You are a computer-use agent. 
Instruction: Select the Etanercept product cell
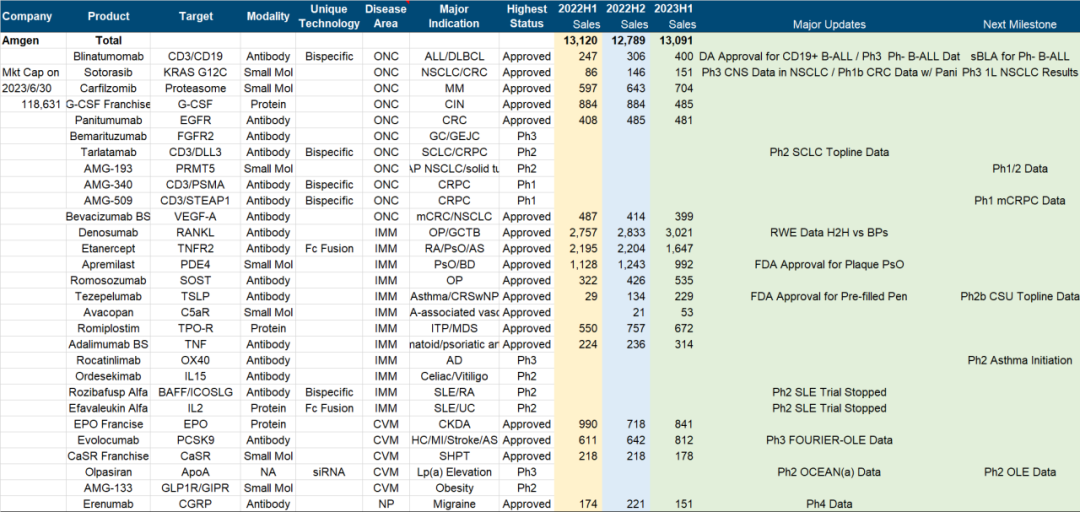tap(108, 248)
